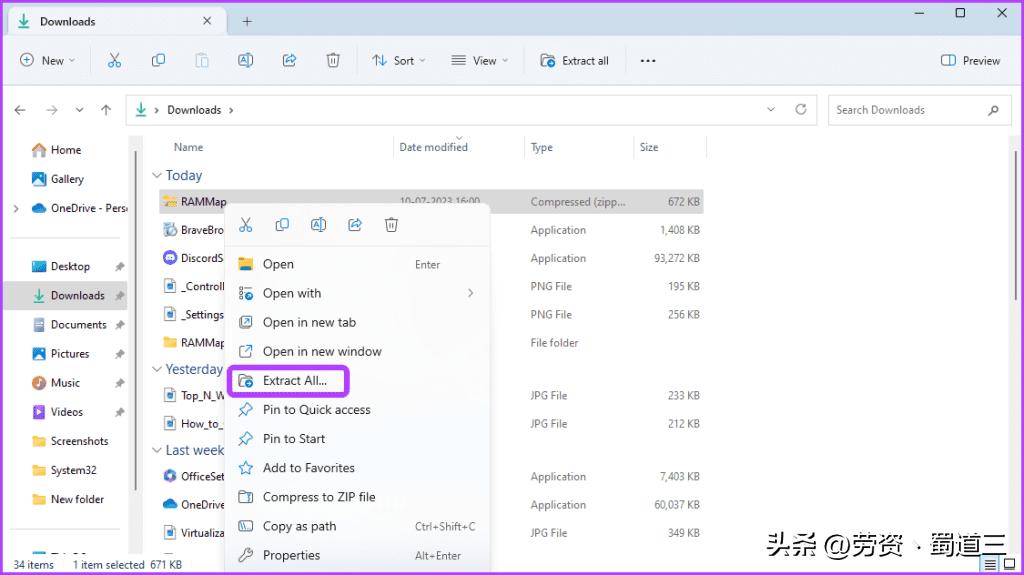
Task: Open address bar history dropdown
Action: 771,109
